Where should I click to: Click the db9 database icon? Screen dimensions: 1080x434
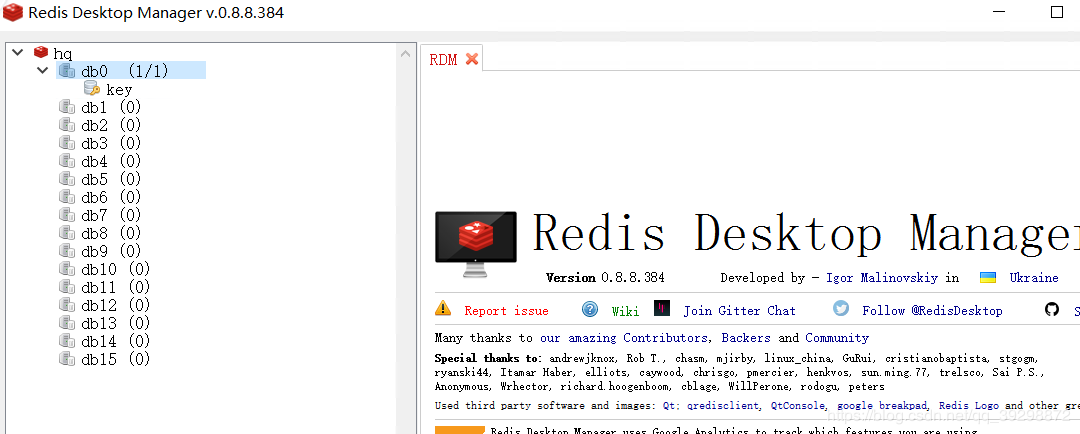67,250
